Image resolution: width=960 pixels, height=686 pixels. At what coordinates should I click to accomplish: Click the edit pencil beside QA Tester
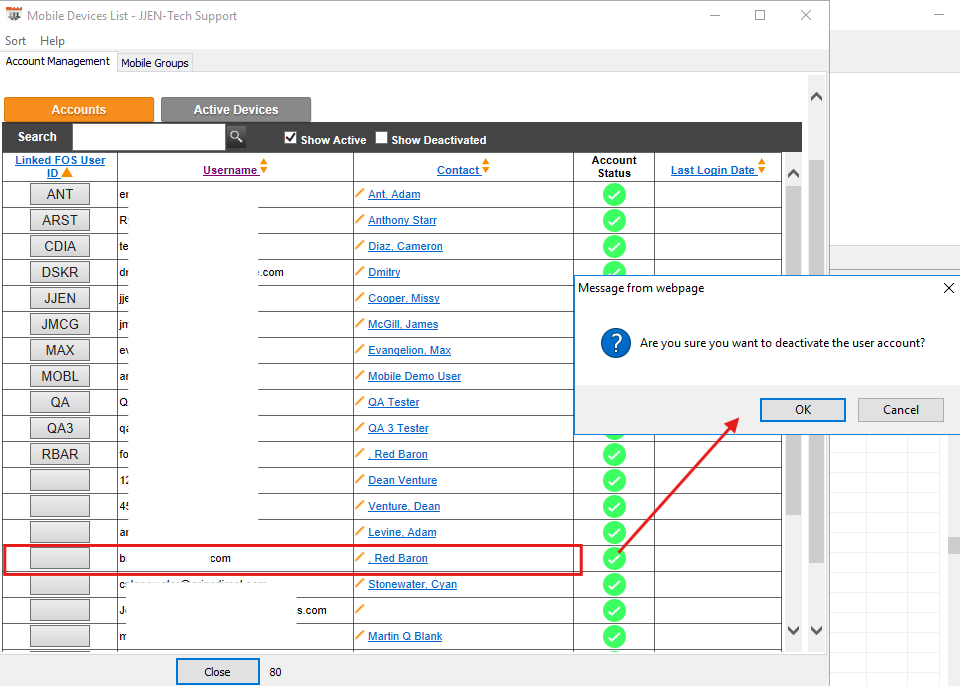[x=360, y=402]
